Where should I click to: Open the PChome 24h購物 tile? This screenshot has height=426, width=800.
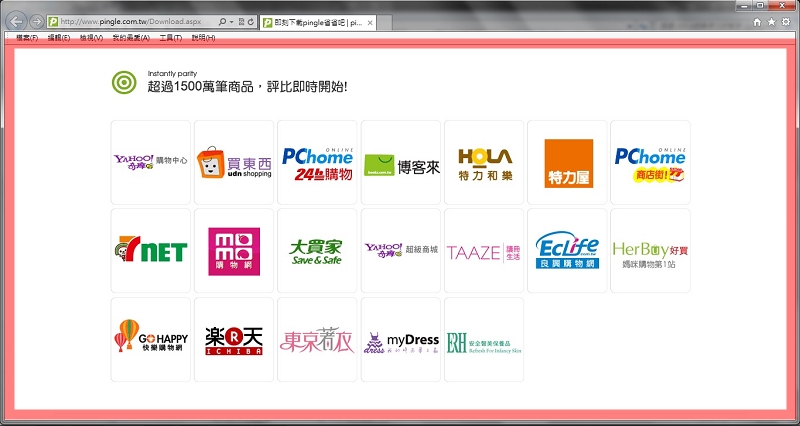(317, 162)
